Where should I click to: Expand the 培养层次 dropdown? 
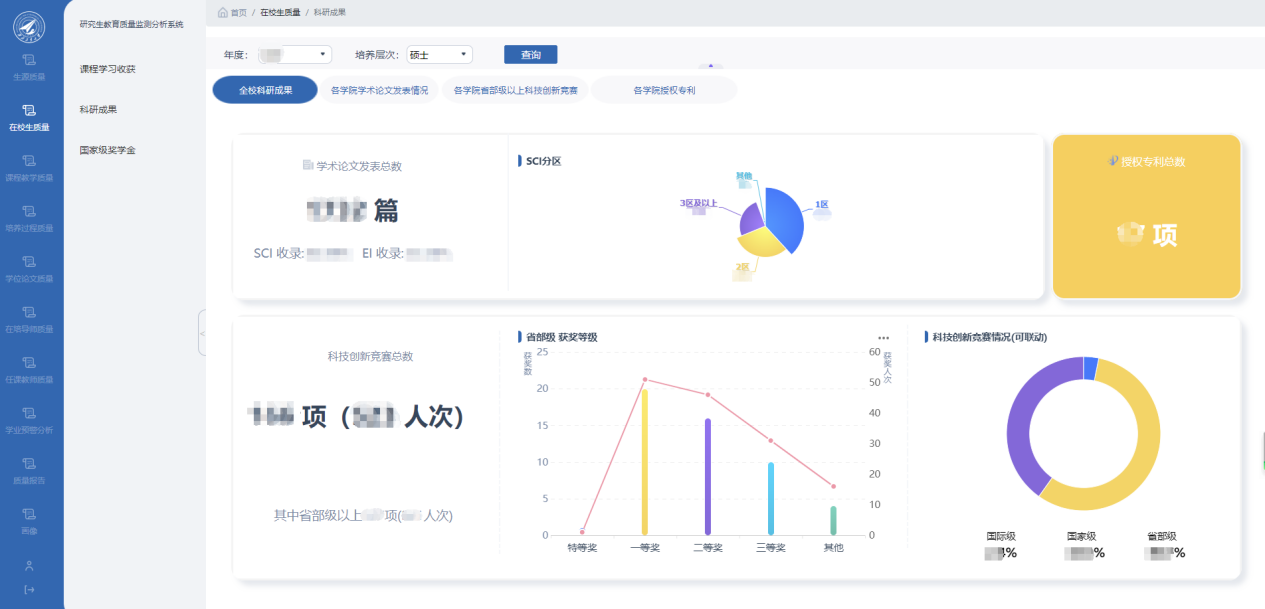coord(439,55)
